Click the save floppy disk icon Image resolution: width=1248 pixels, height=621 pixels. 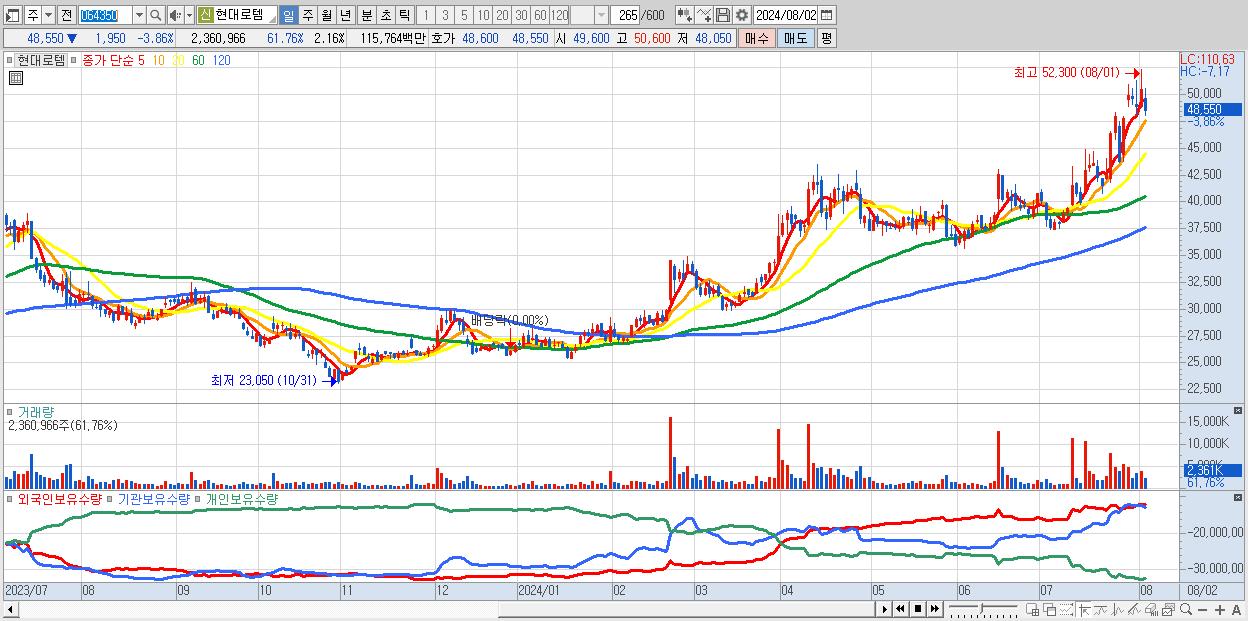point(722,15)
